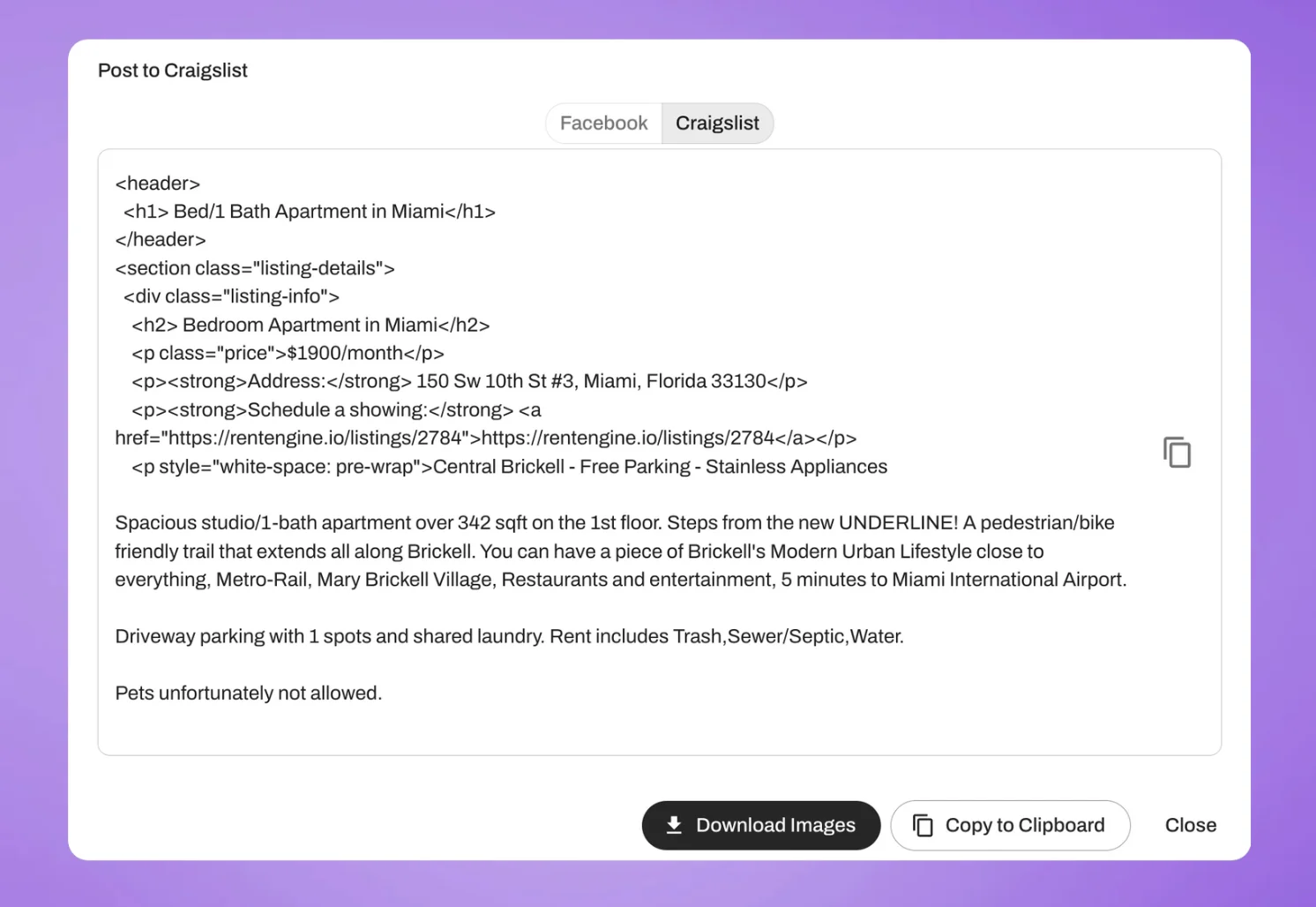Click the $1900/month price line
Image resolution: width=1316 pixels, height=907 pixels.
[x=288, y=354]
